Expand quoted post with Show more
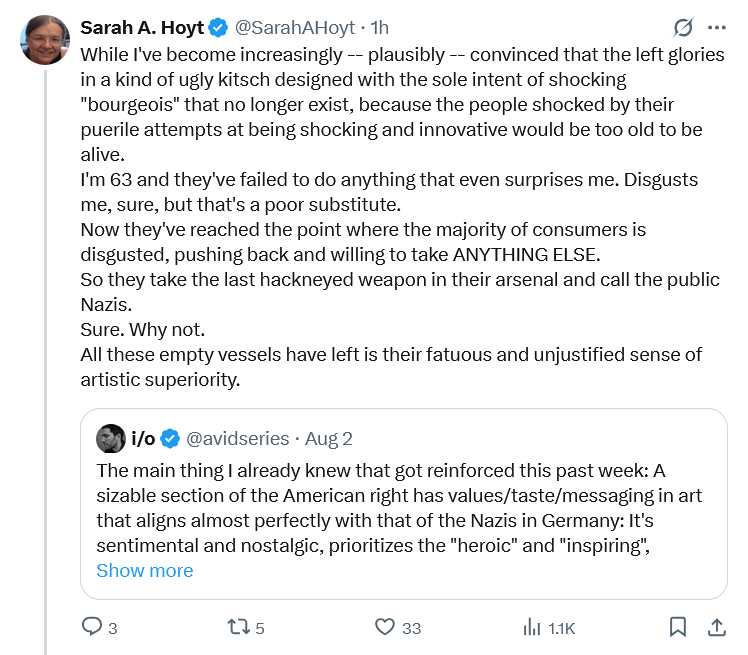Viewport: 748px width, 655px height. point(144,571)
